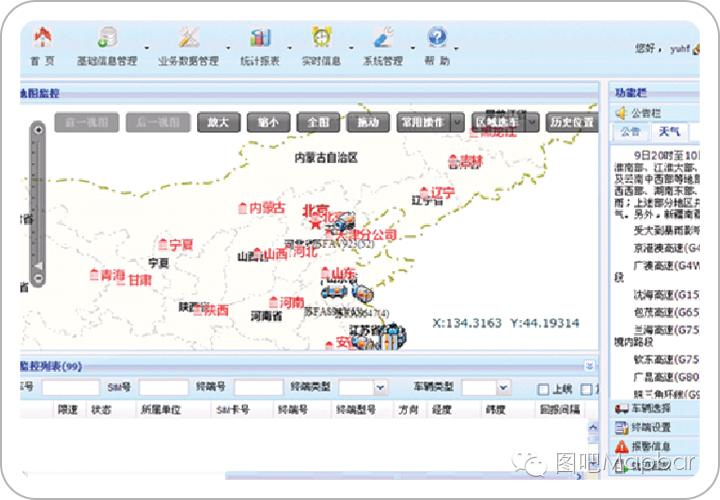
Task: Sort by 所属单位 column header
Action: coord(160,410)
